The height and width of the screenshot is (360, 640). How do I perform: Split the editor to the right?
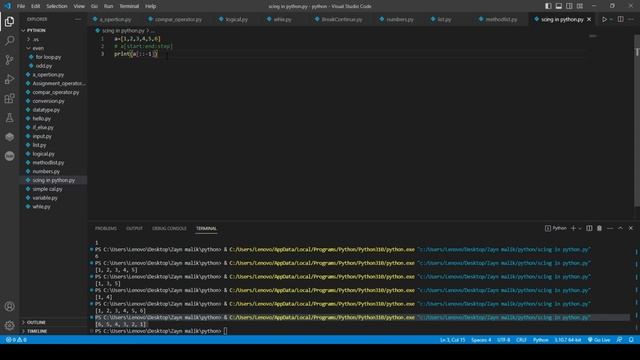click(620, 19)
